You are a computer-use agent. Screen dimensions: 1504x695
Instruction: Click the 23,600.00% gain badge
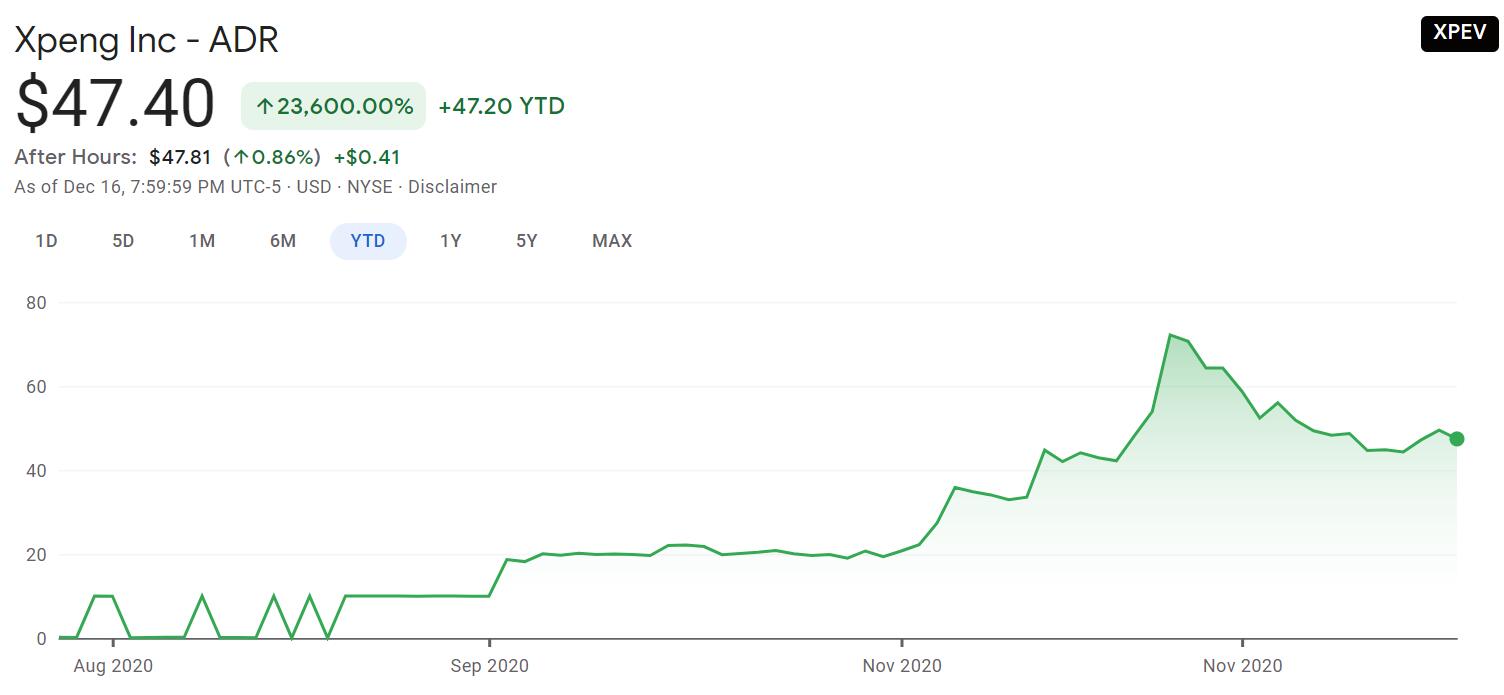click(x=333, y=106)
